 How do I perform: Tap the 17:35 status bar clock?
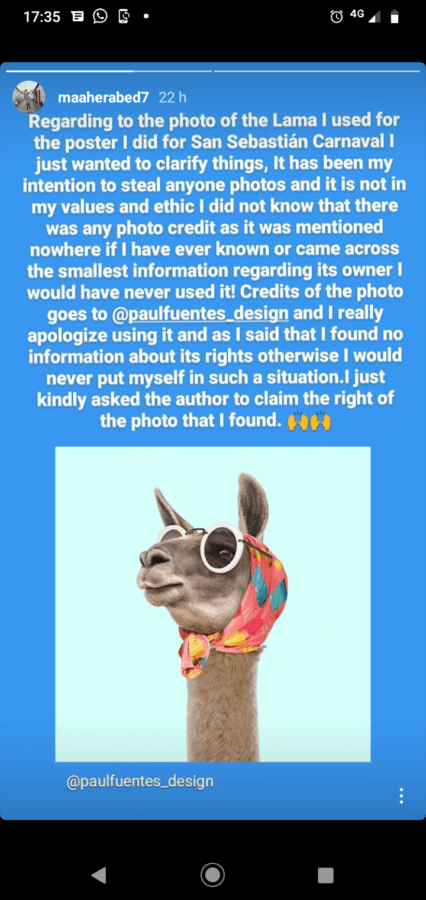42,17
